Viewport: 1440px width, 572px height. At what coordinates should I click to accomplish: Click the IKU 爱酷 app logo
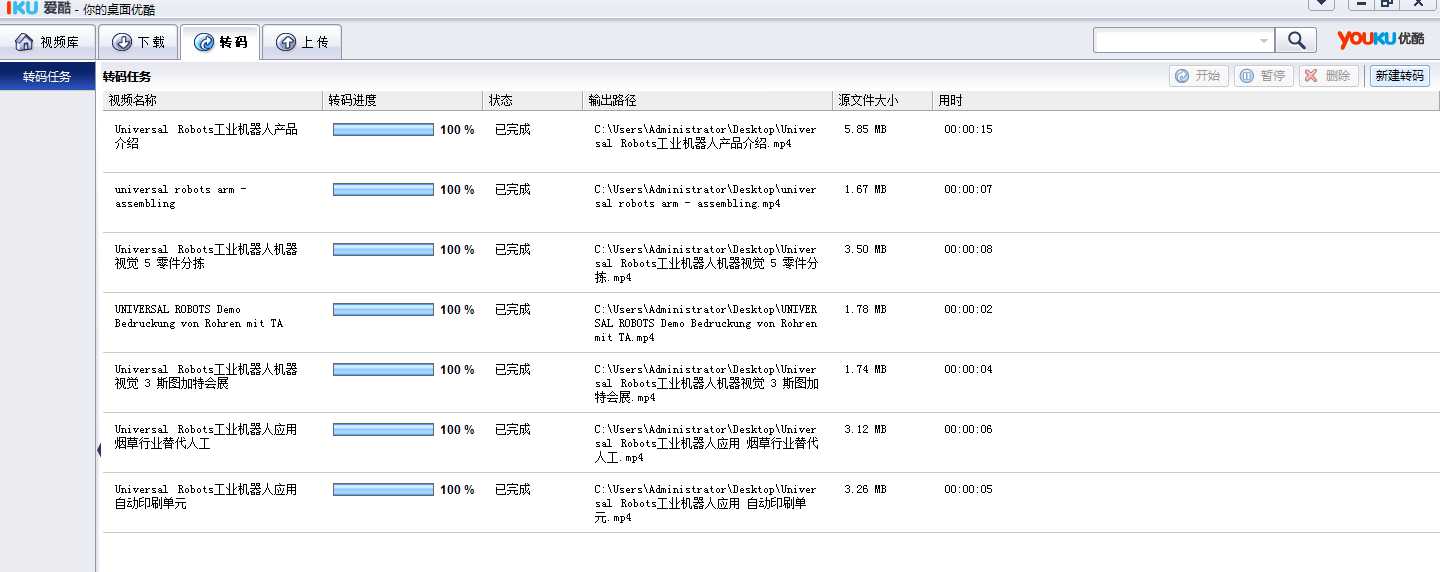pos(38,8)
